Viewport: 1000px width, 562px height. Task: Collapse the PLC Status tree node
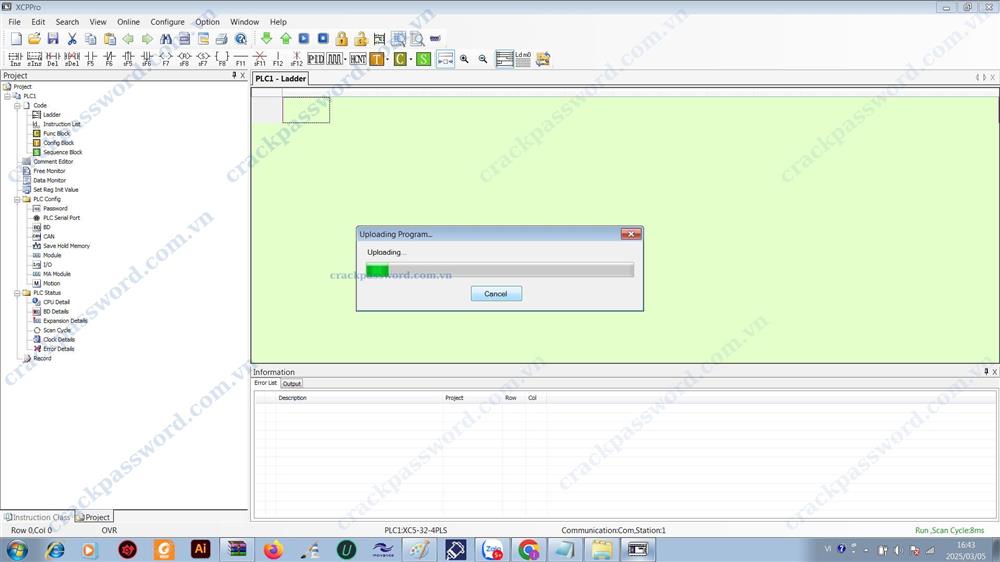17,293
